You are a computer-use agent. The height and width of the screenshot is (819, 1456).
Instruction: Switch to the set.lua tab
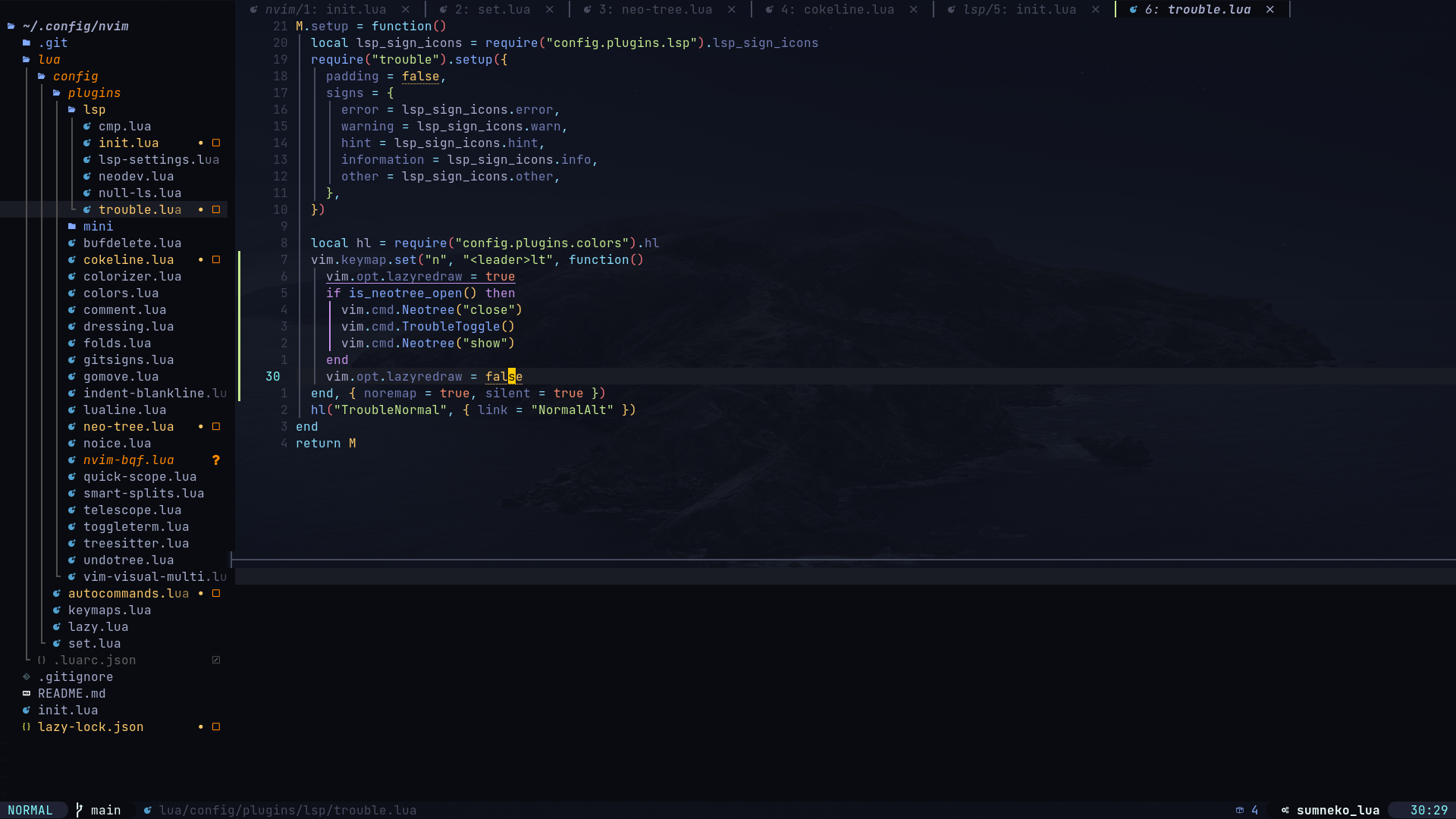point(493,10)
